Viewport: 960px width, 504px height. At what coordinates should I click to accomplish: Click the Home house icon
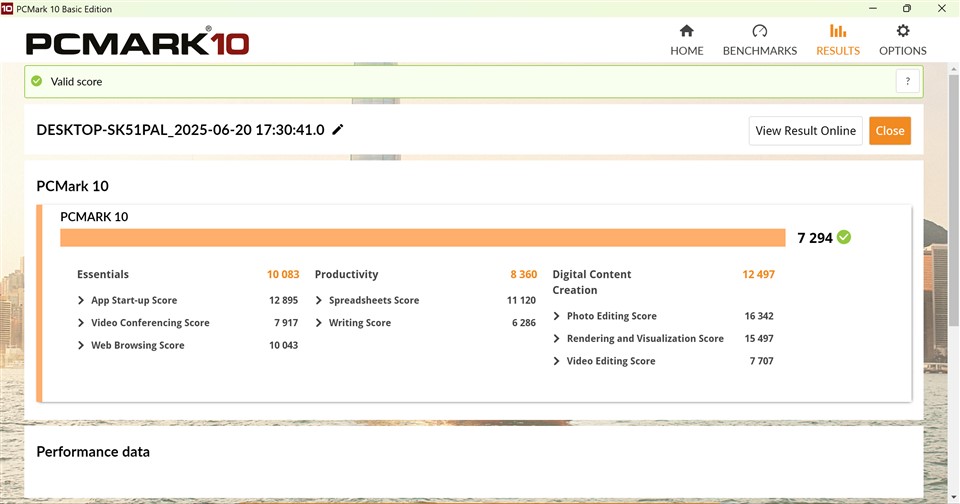pyautogui.click(x=686, y=31)
